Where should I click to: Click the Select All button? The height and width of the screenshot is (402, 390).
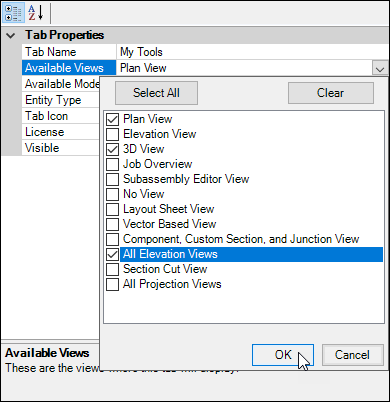pos(156,93)
